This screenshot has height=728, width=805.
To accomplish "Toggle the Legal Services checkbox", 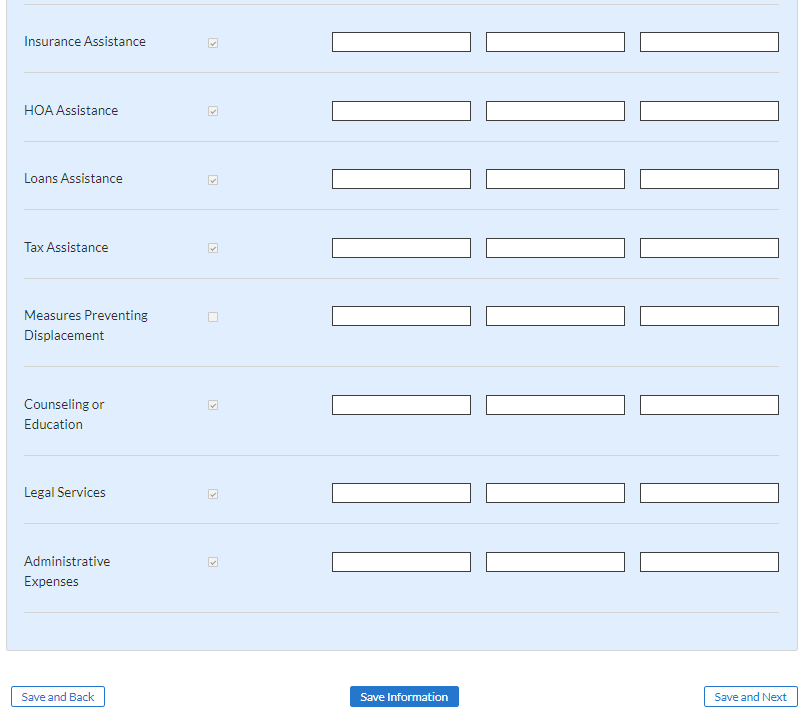I will tap(213, 494).
